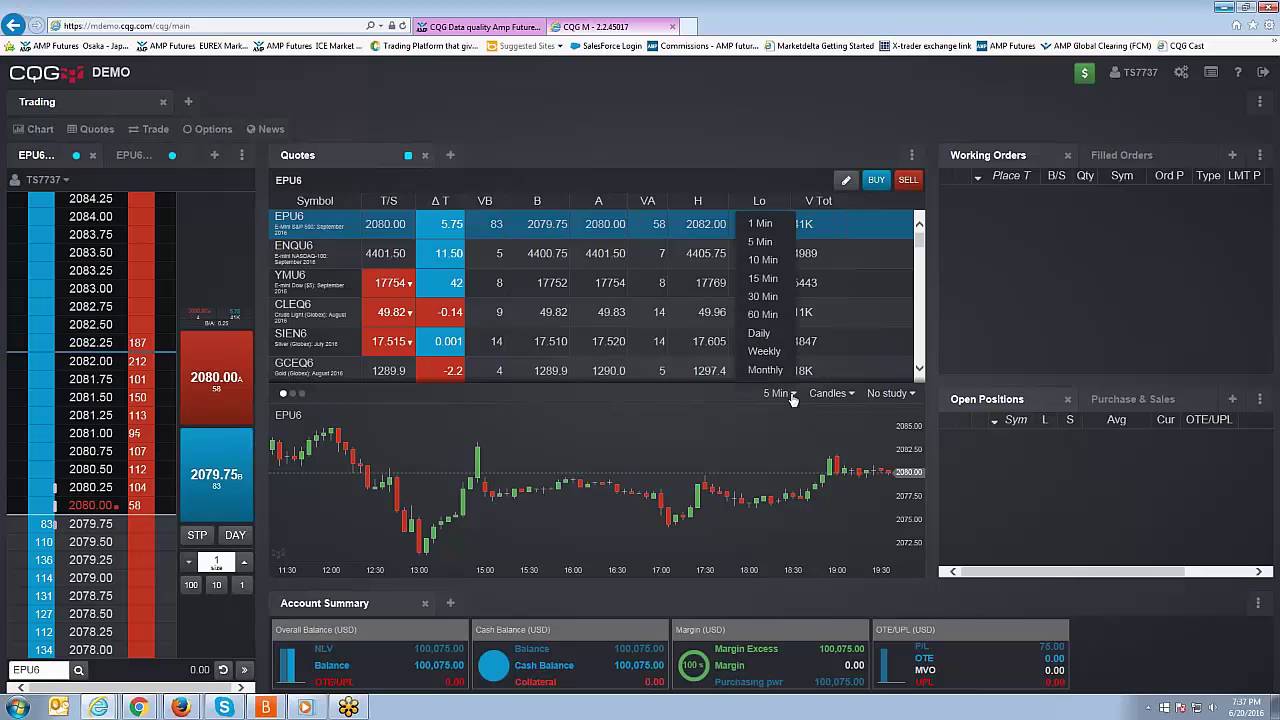Screen dimensions: 1280x720
Task: Open the Options widget from the toolbar
Action: 207,129
